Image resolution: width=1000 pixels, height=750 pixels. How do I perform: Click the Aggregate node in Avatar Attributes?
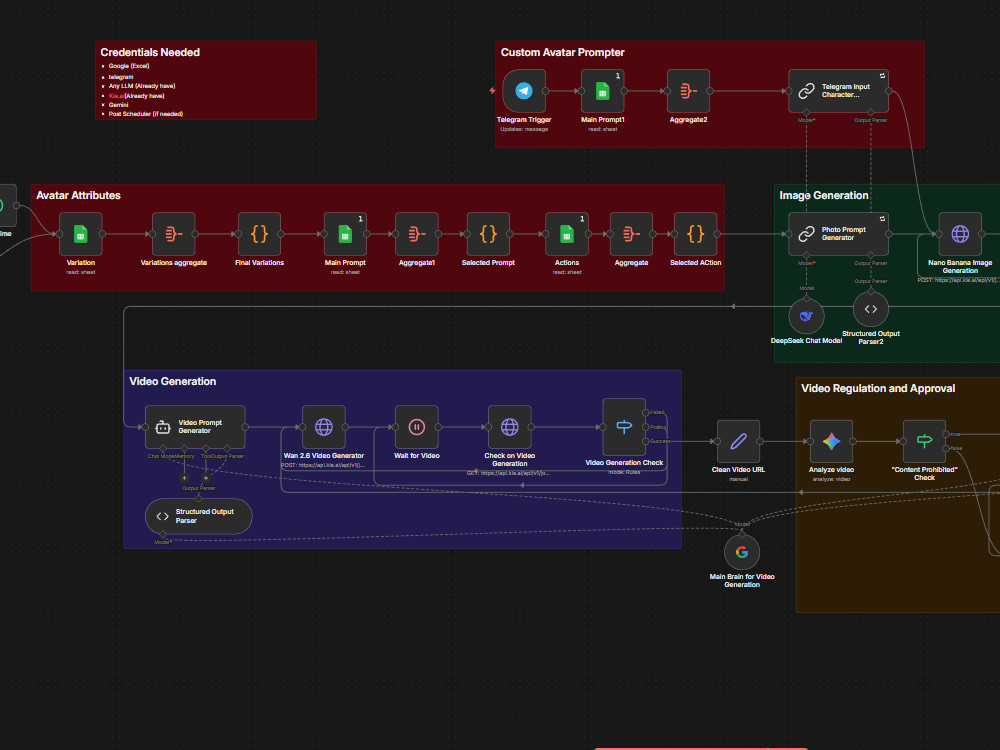click(631, 234)
